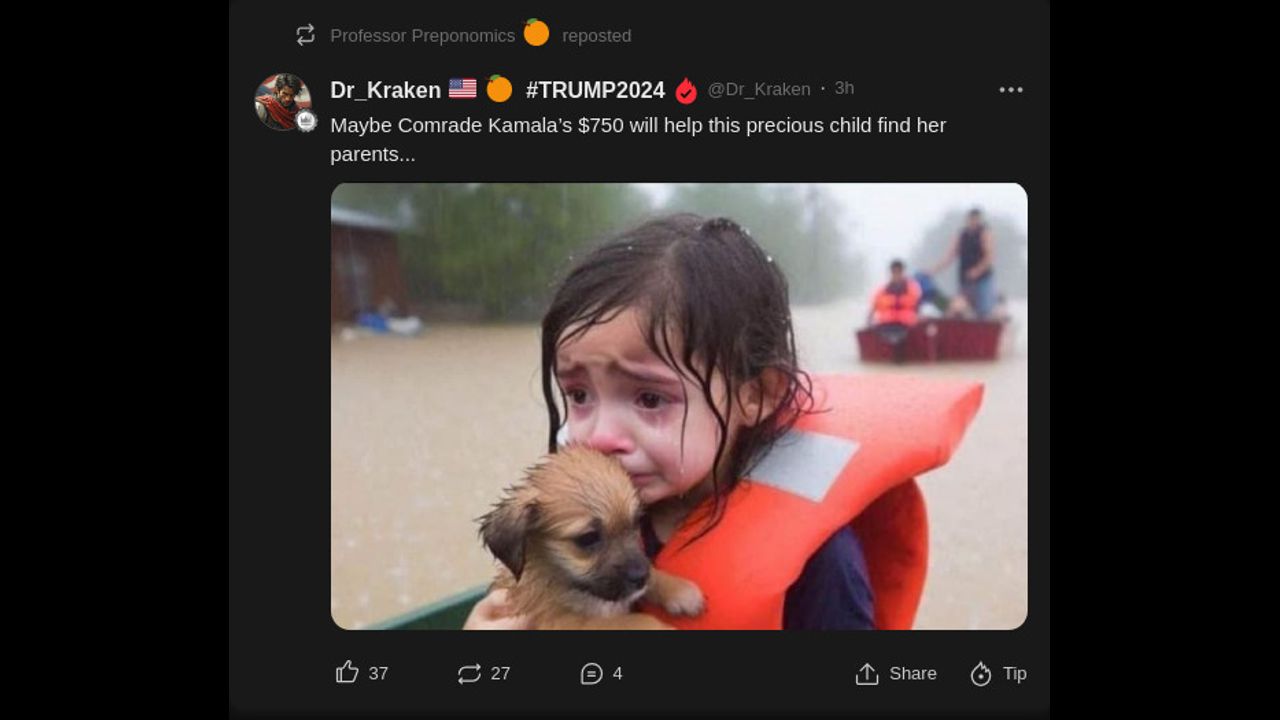The width and height of the screenshot is (1280, 720).
Task: Click the repost indicator icon above the post
Action: click(x=306, y=35)
